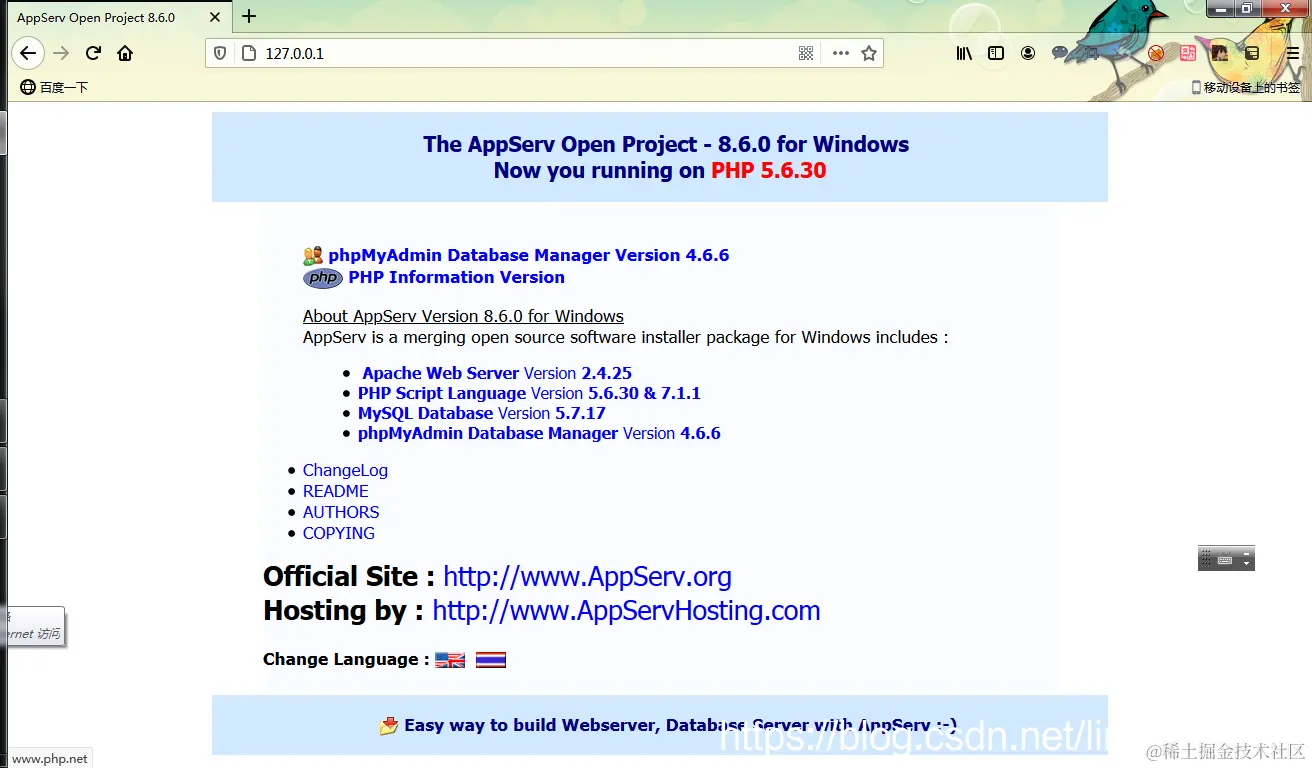Open the 百度一下 bookmark

[x=54, y=87]
